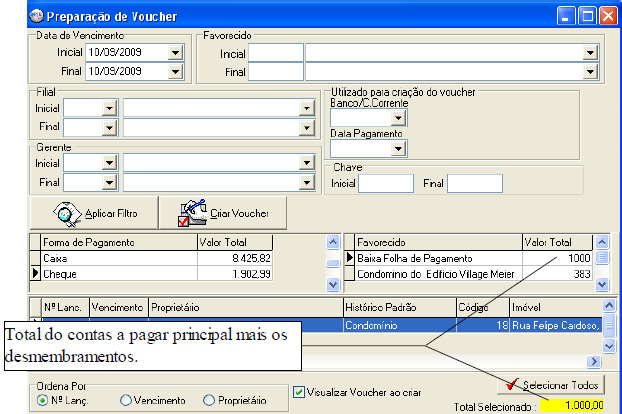Image resolution: width=622 pixels, height=414 pixels.
Task: Expand the Banco/C.Corrente dropdown
Action: point(397,118)
